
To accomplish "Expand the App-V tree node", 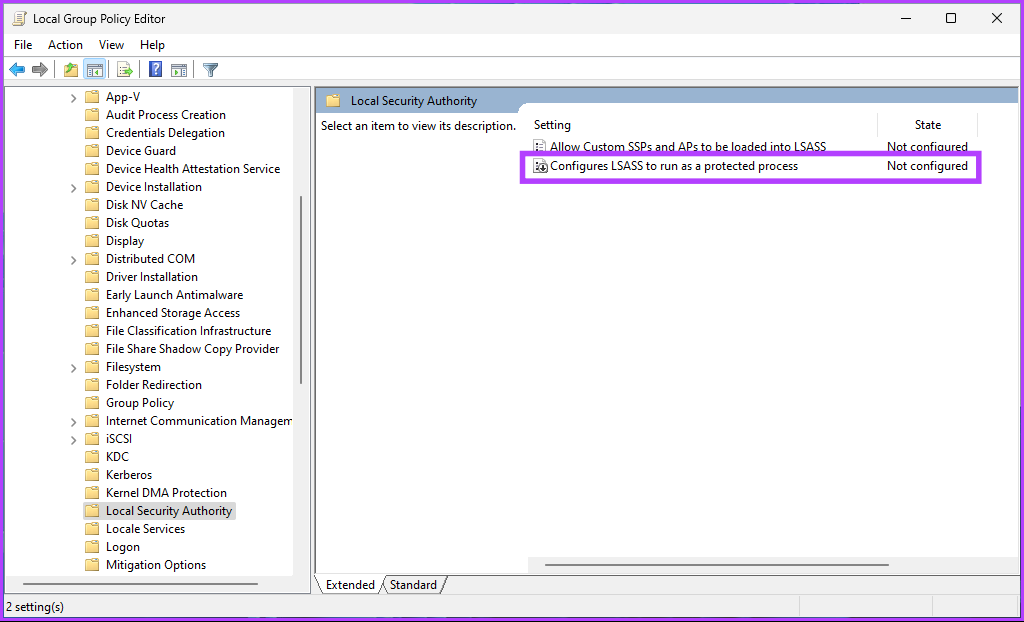I will (x=74, y=97).
